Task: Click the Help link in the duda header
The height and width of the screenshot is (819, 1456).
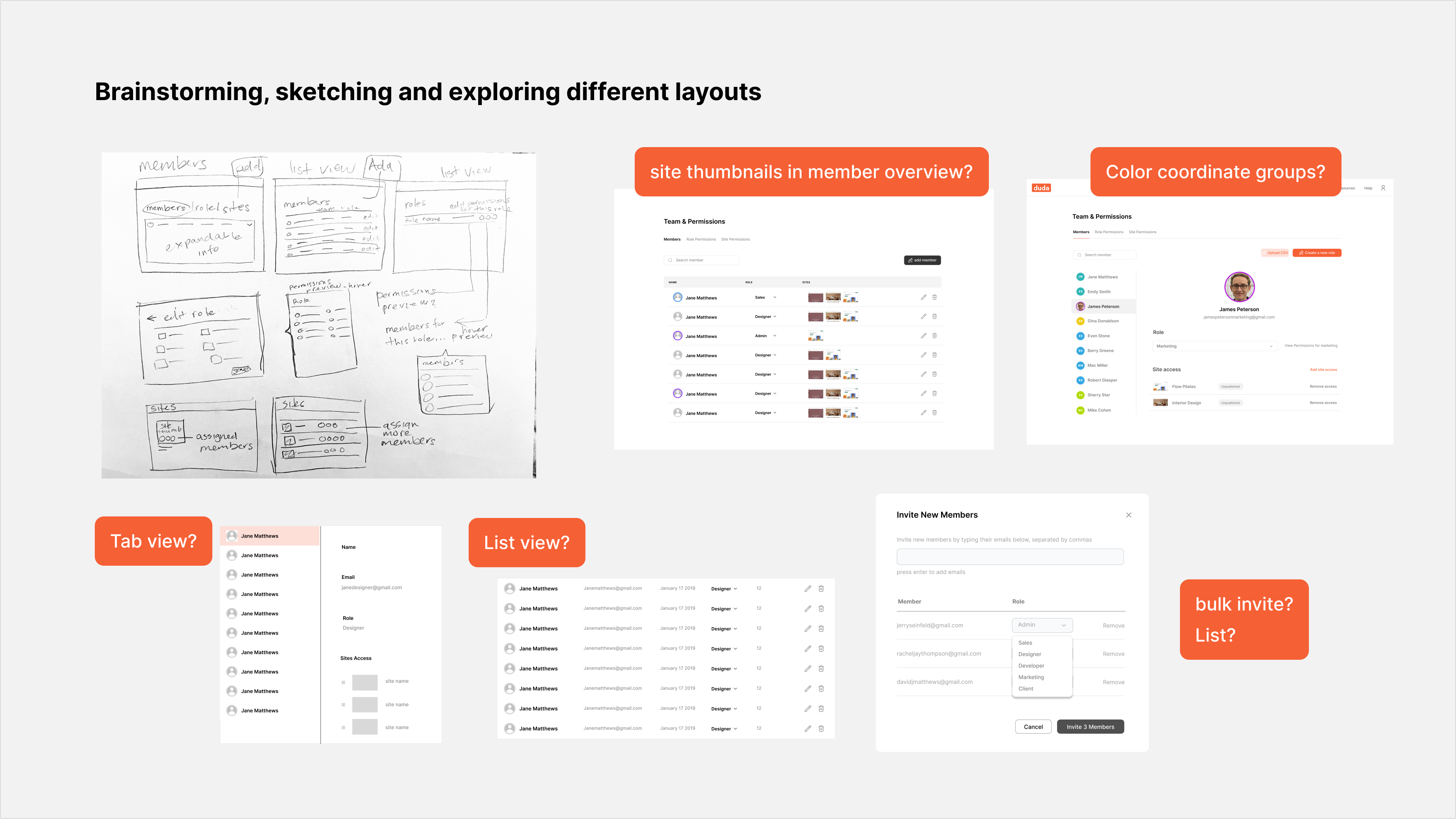Action: click(1368, 188)
